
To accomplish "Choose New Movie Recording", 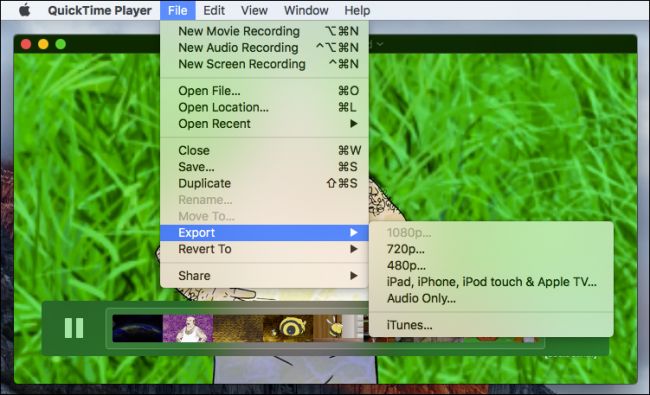I will point(264,31).
